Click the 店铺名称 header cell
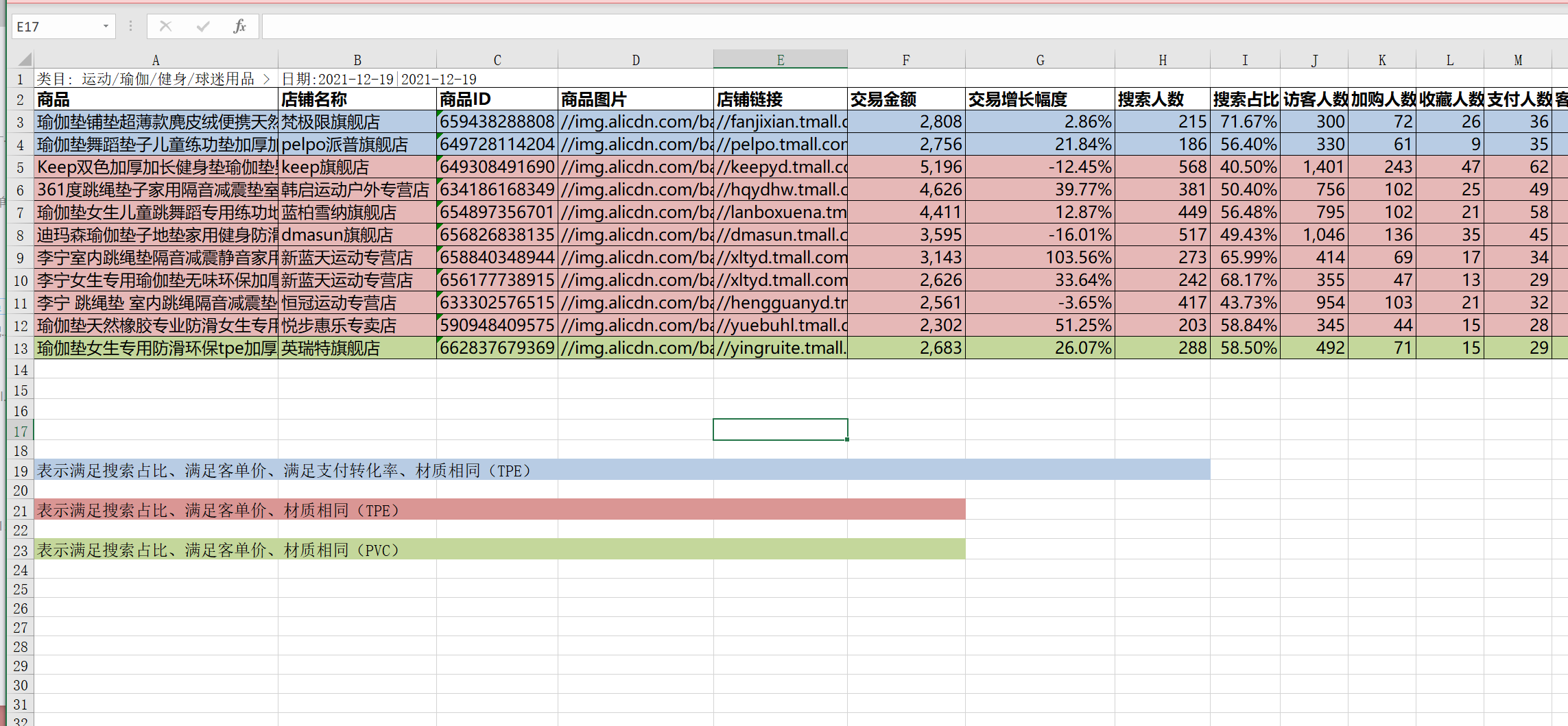1568x726 pixels. point(357,99)
